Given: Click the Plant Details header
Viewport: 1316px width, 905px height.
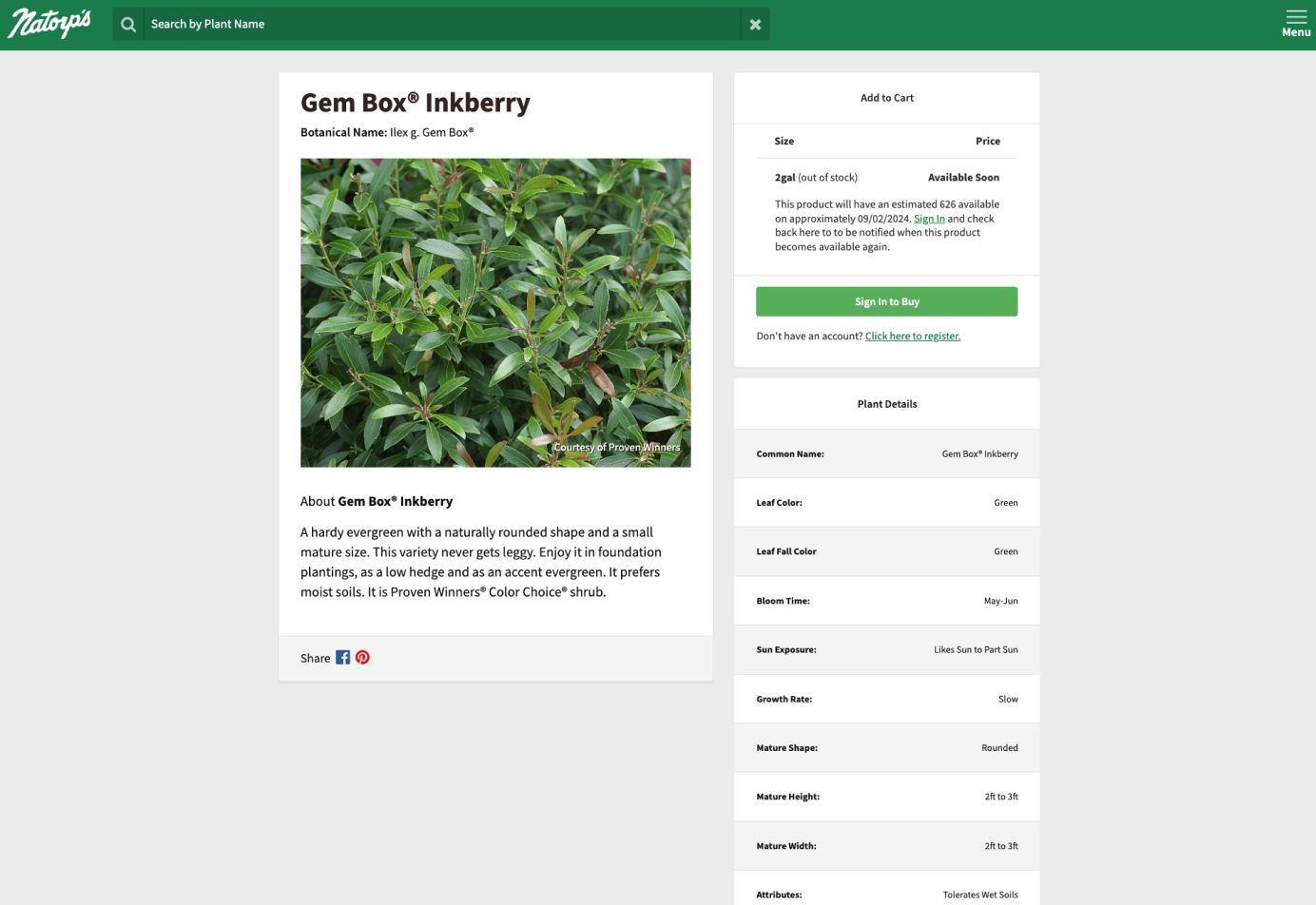Looking at the screenshot, I should tap(887, 404).
